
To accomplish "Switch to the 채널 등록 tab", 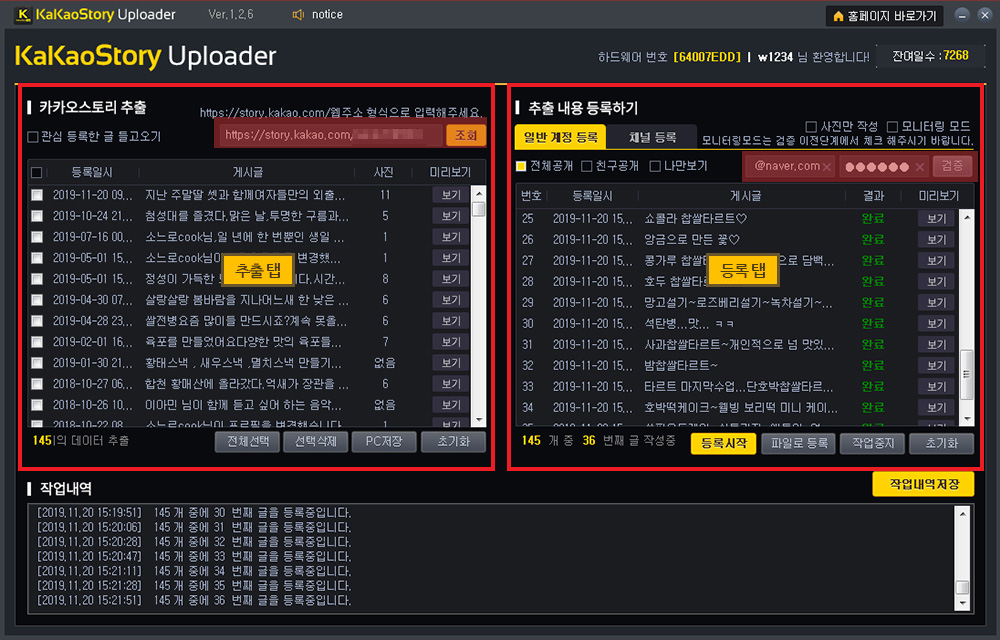I will [651, 137].
